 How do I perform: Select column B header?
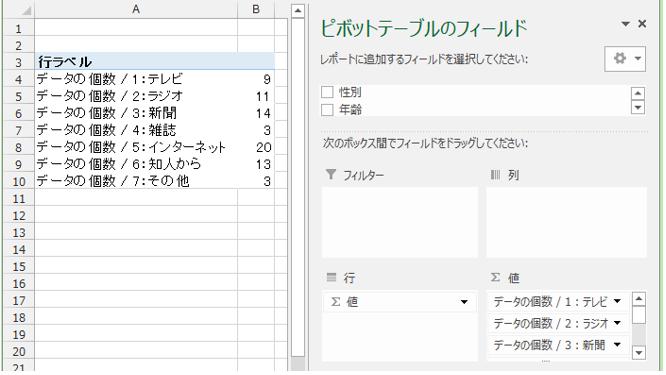256,9
